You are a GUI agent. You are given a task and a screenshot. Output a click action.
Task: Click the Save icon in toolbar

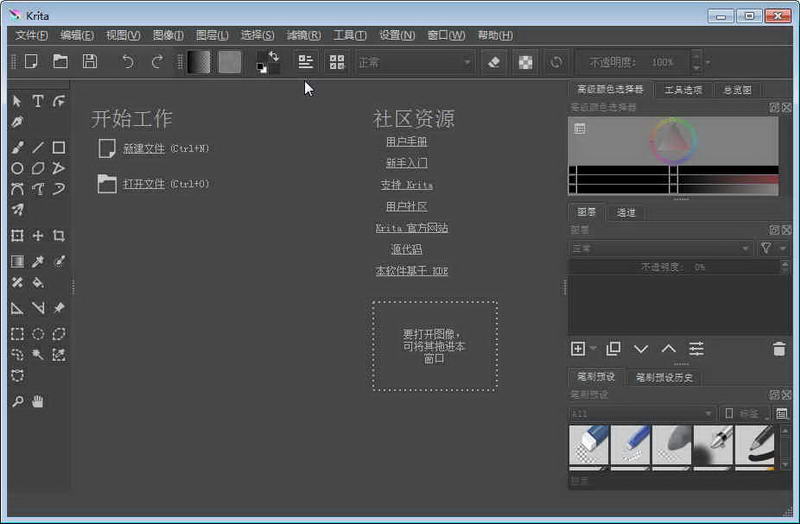point(90,62)
